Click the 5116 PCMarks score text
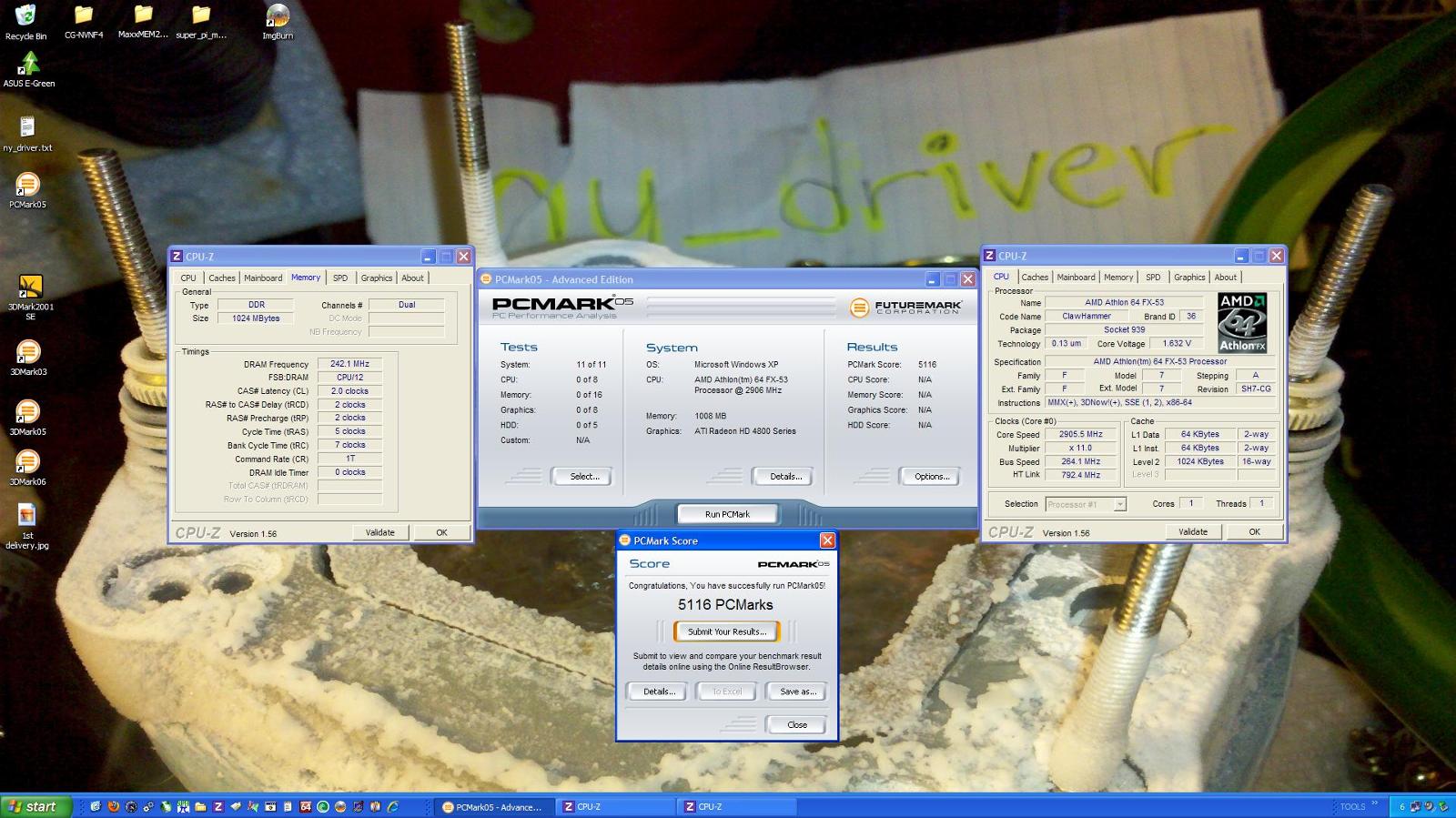Screen dimensions: 1456x818 725,604
